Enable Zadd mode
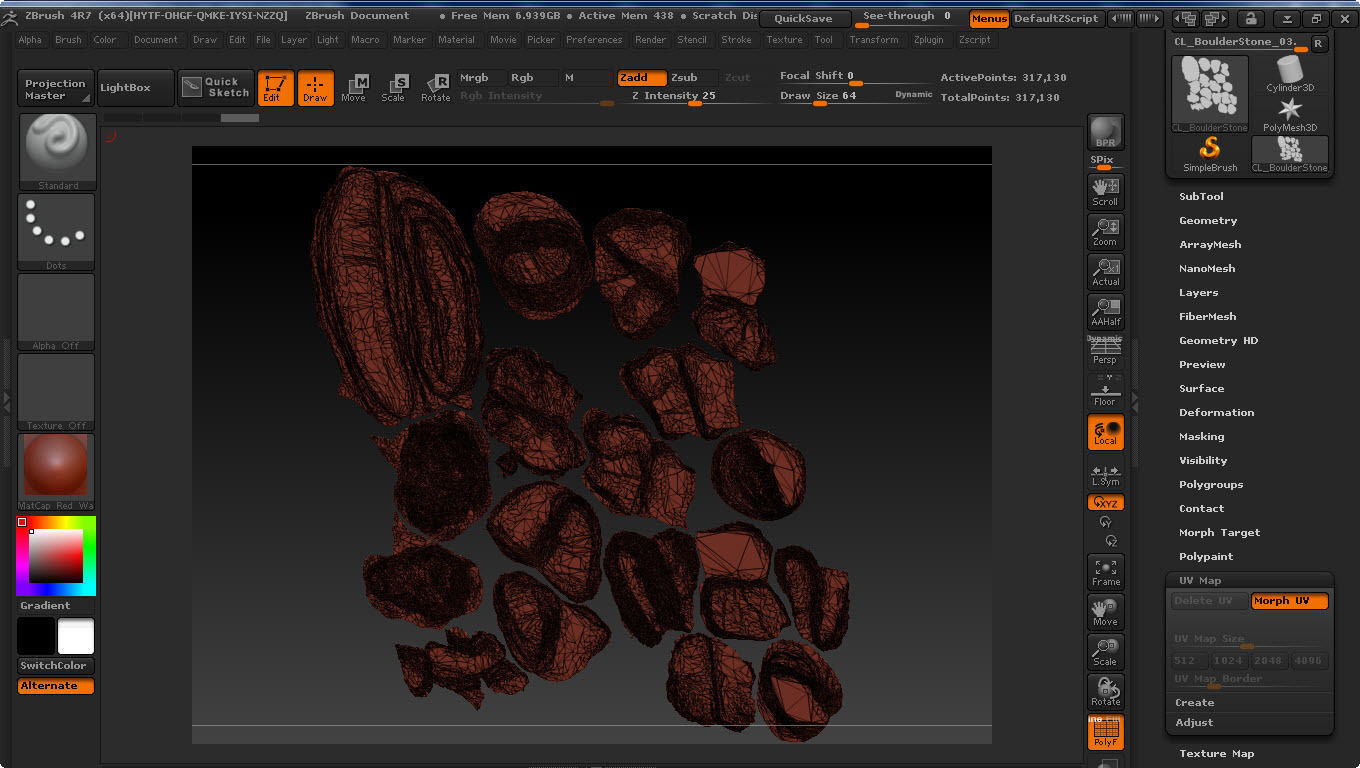 tap(641, 78)
